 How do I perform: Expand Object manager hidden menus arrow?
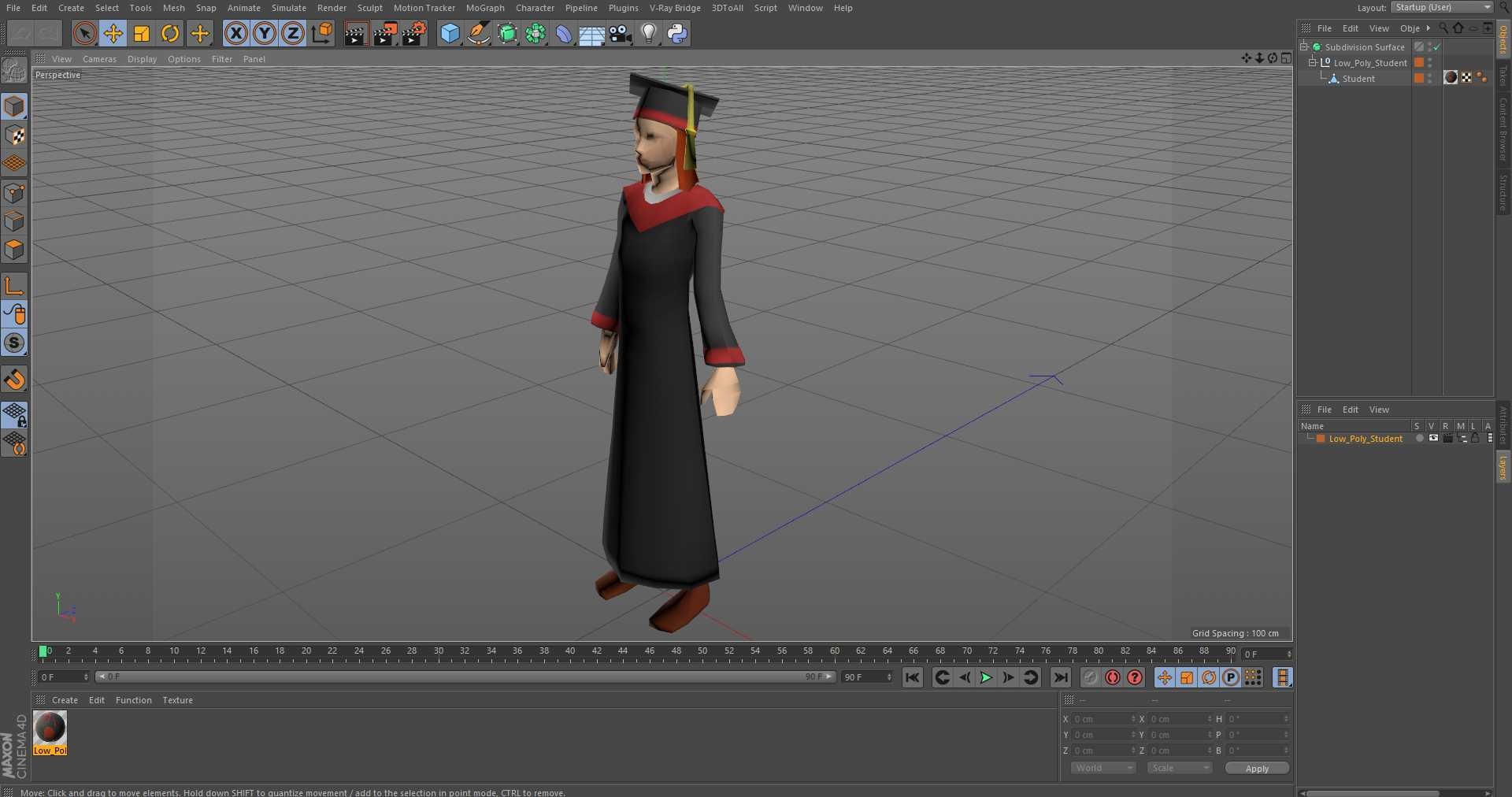(1428, 28)
